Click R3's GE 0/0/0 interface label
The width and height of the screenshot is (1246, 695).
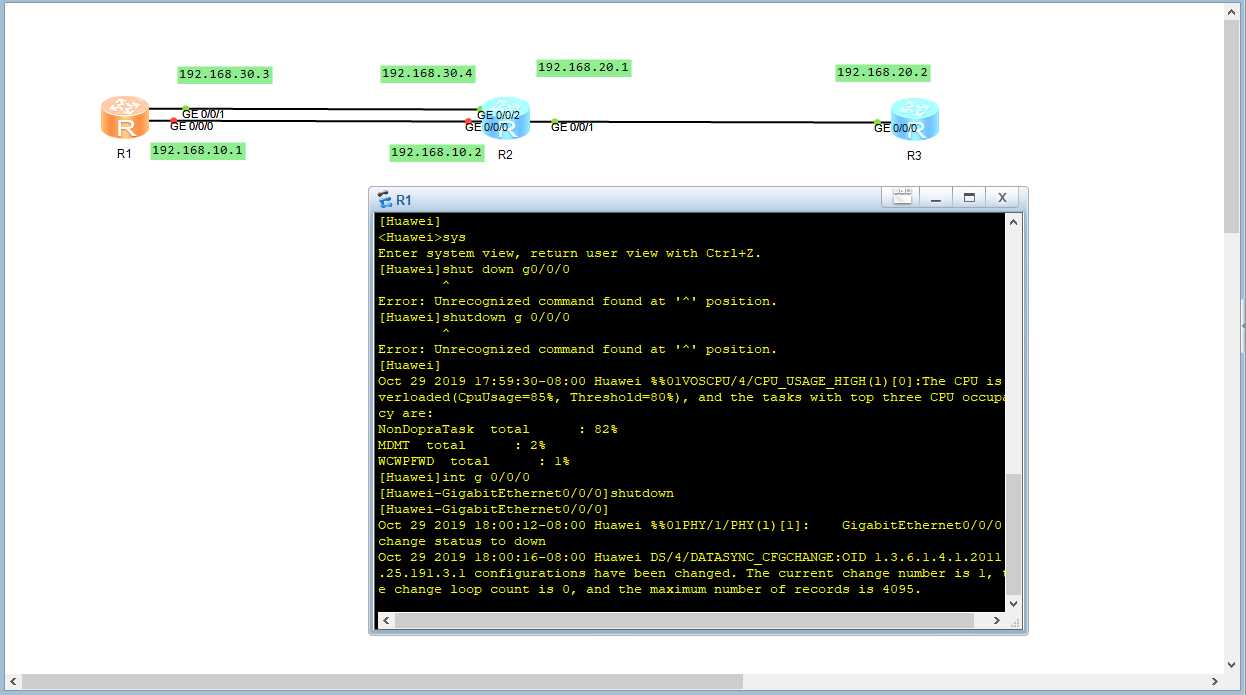tap(895, 128)
